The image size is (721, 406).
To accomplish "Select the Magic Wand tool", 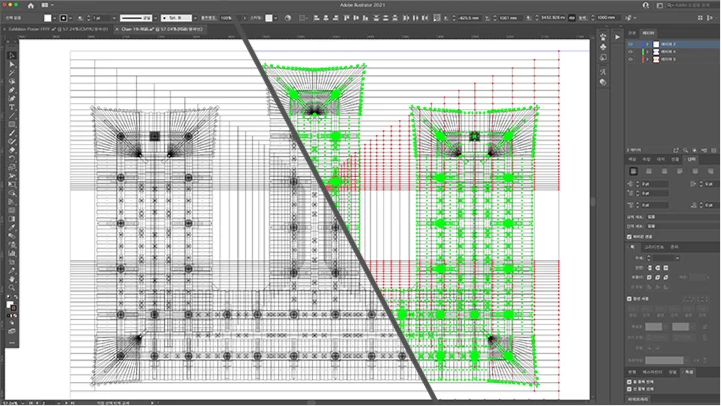I will pos(12,73).
